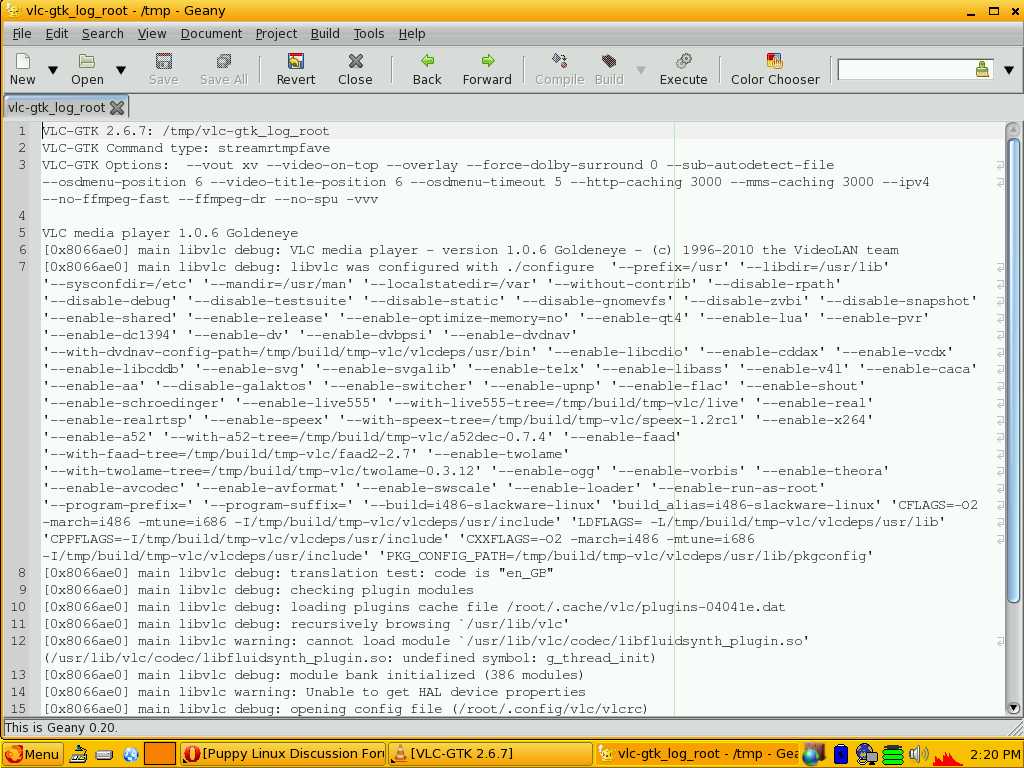Viewport: 1024px width, 768px height.
Task: Open the File menu
Action: coord(22,34)
